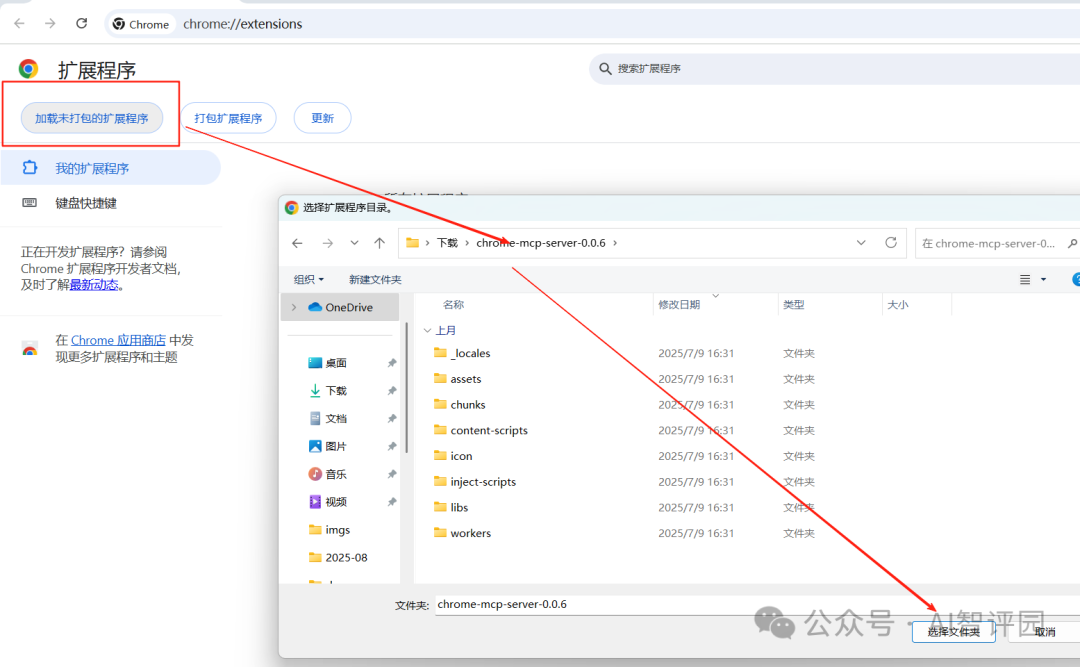Expand the OneDrive tree node

pos(294,307)
